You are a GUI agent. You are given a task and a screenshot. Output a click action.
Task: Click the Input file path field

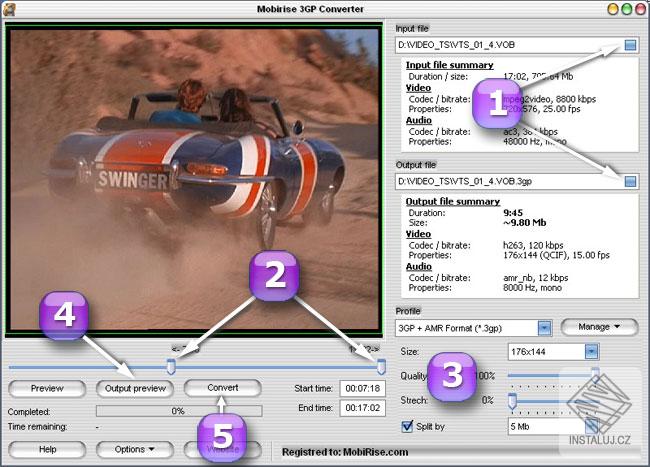[517, 45]
